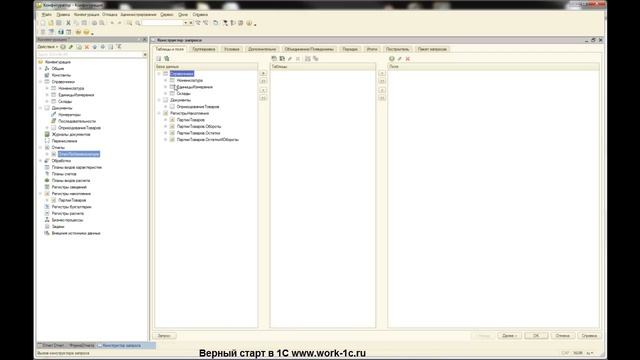Switch to the Итоги tab

click(372, 49)
